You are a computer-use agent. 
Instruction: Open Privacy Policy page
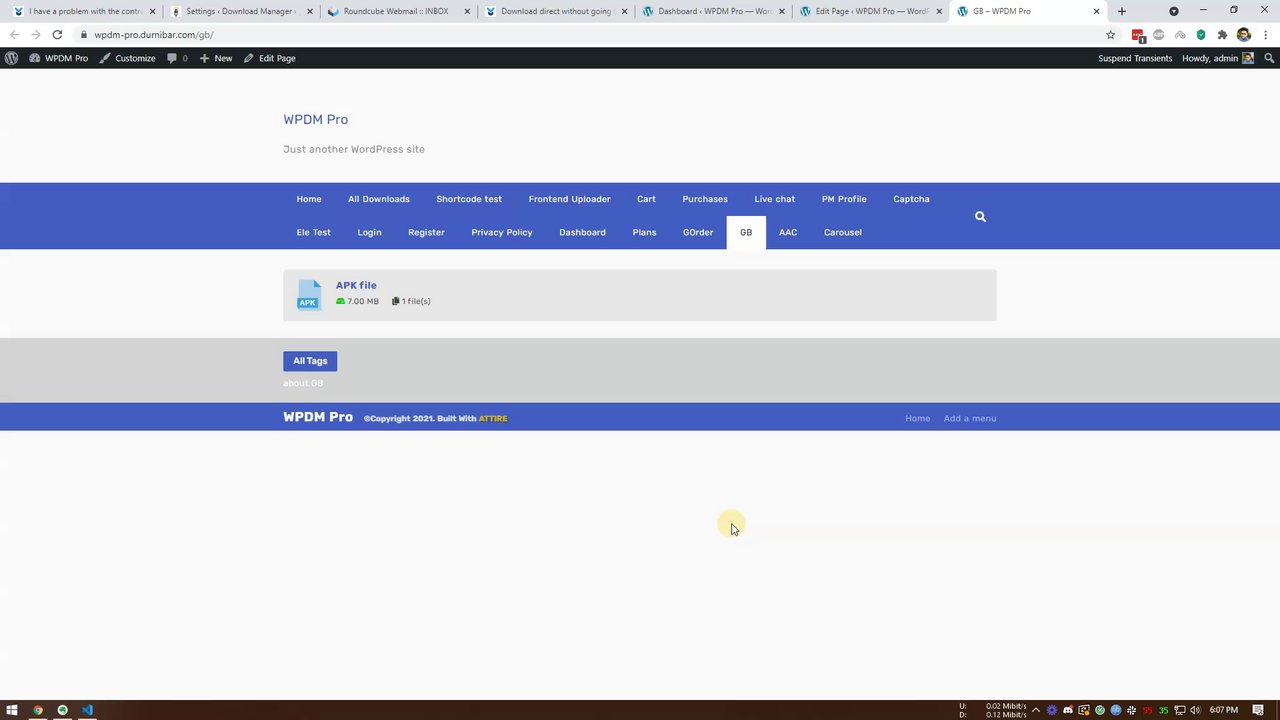click(x=502, y=232)
